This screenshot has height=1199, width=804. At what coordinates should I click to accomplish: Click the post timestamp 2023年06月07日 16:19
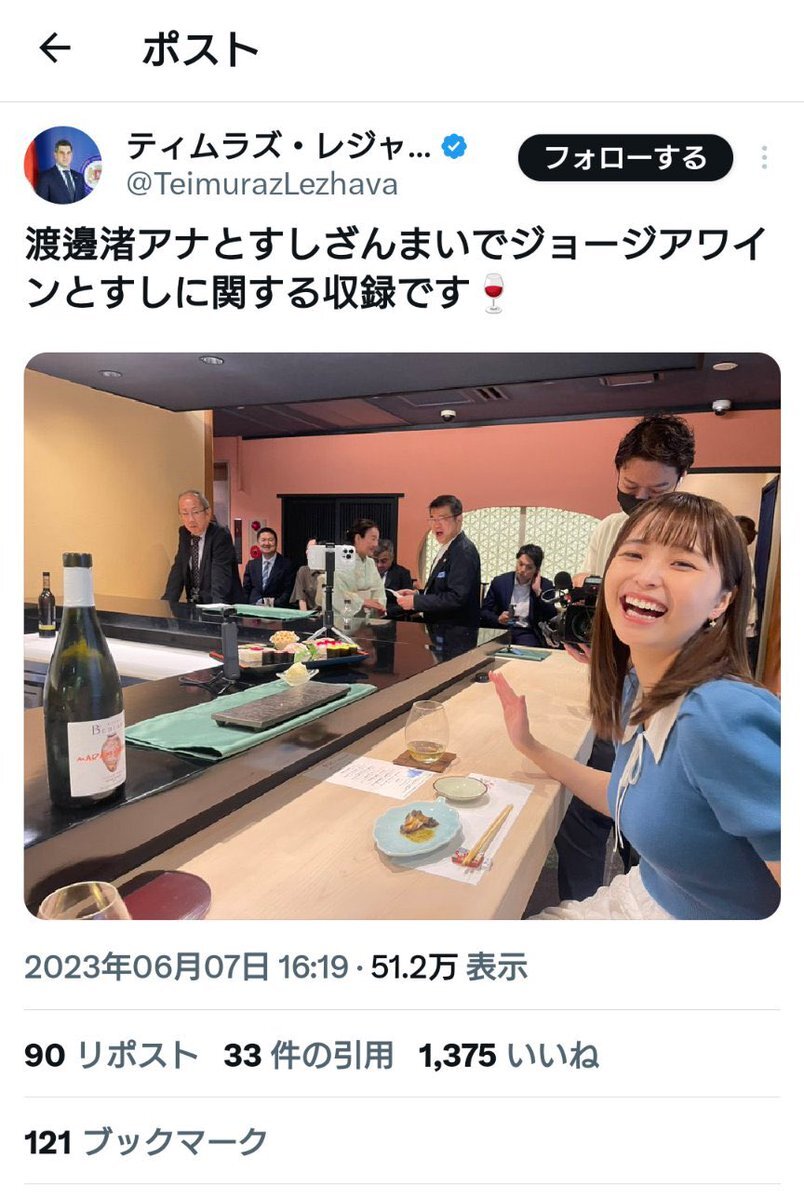pos(186,967)
